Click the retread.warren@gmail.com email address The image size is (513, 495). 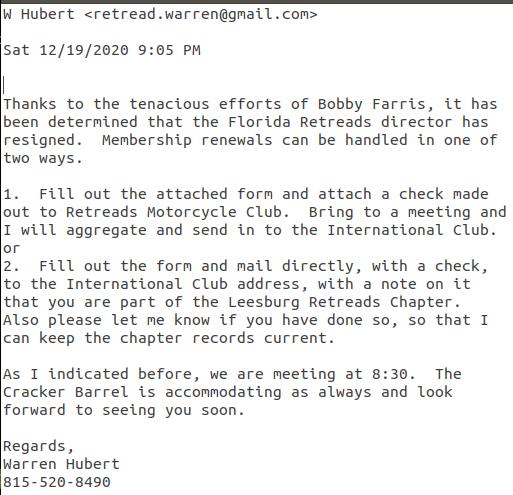tap(200, 15)
